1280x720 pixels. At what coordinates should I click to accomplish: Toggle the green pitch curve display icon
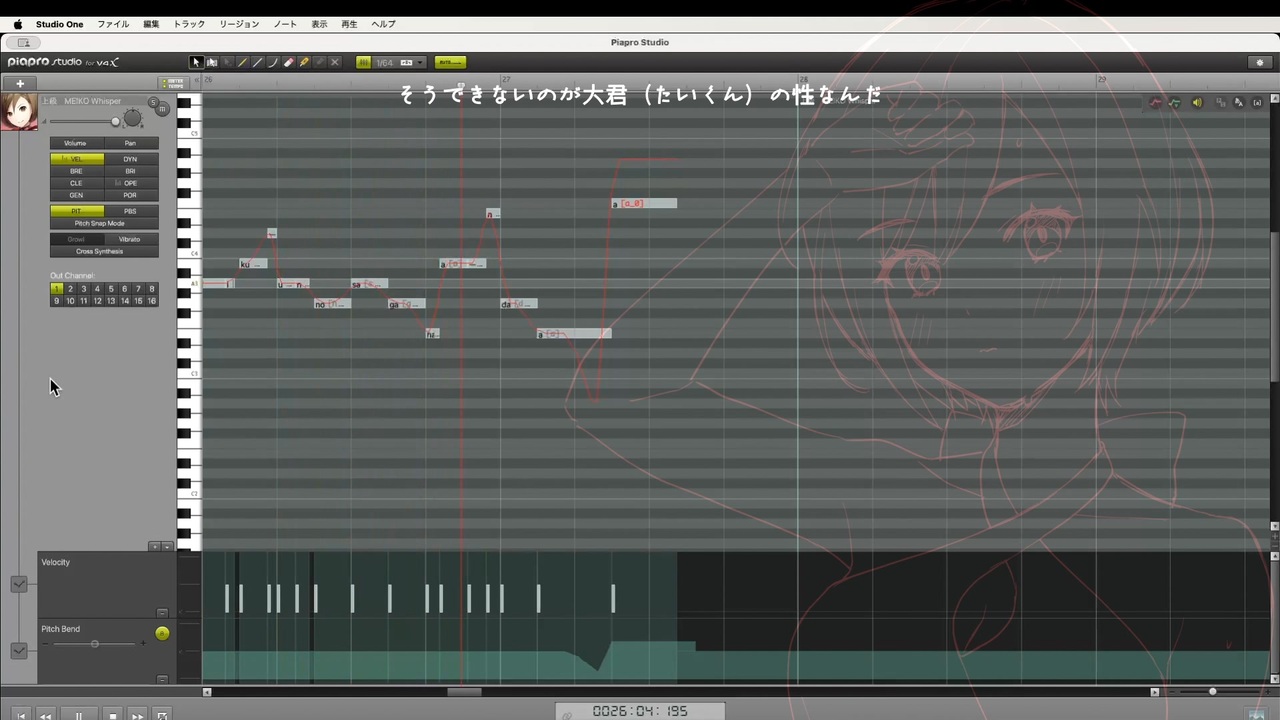coord(1175,103)
